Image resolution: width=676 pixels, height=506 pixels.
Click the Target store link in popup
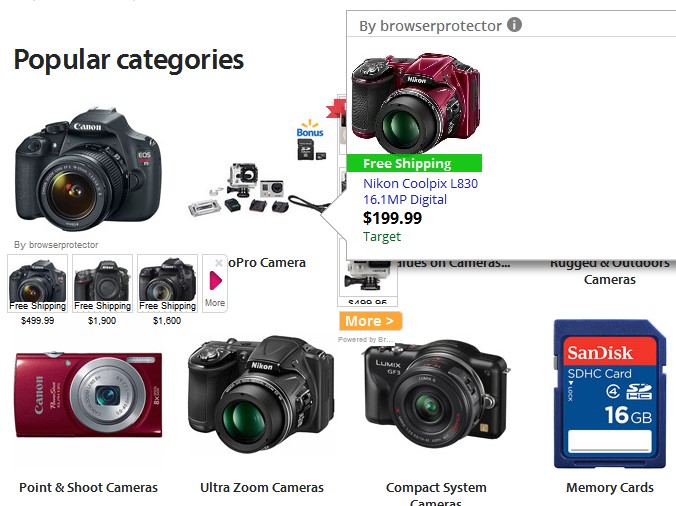(382, 237)
